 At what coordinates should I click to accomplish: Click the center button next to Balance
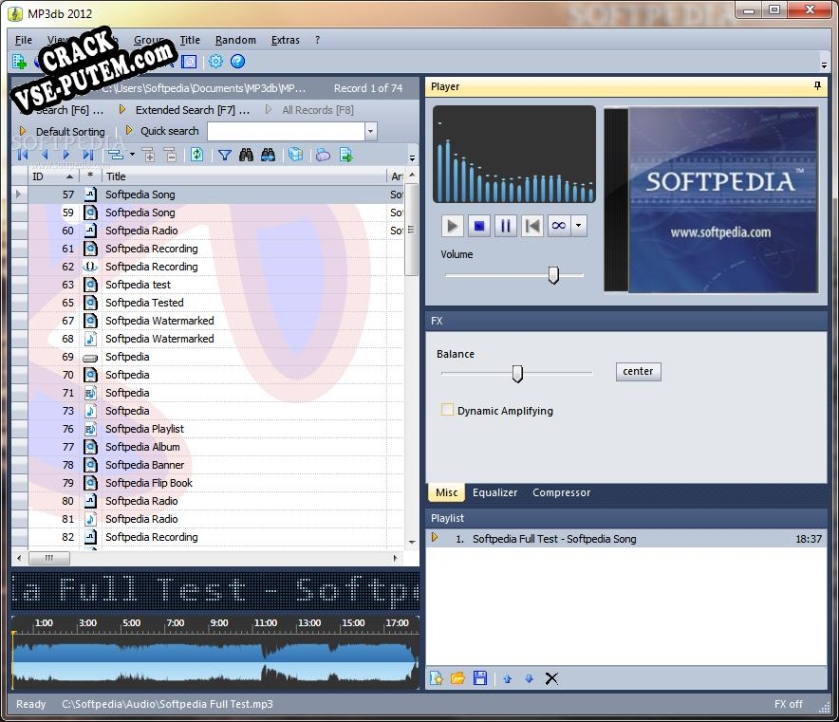point(638,372)
